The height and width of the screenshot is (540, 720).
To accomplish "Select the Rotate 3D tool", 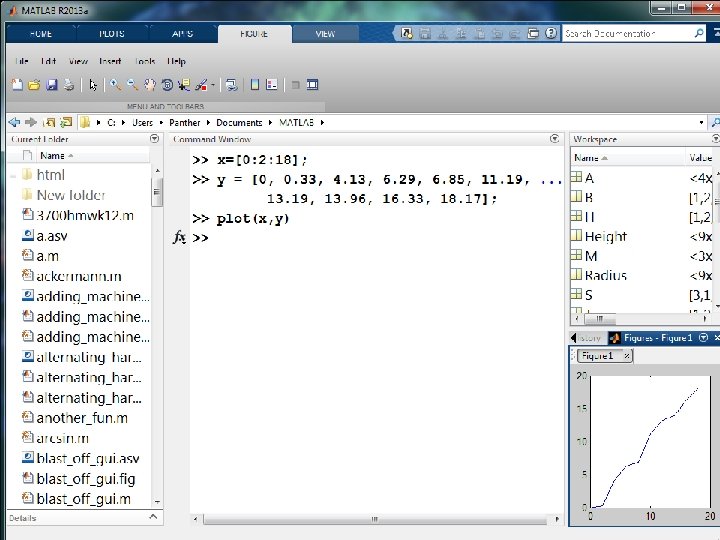I will (167, 85).
